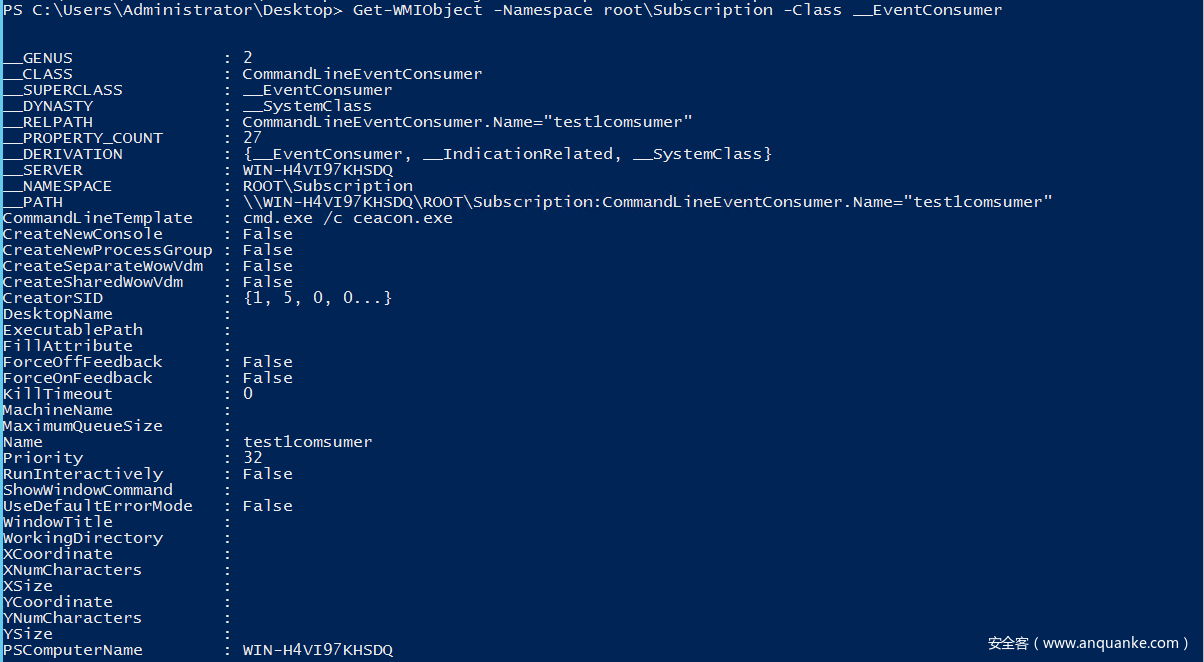Image resolution: width=1204 pixels, height=662 pixels.
Task: Click the __SERVER value WIN-H4VI97KHSDQ
Action: click(317, 170)
